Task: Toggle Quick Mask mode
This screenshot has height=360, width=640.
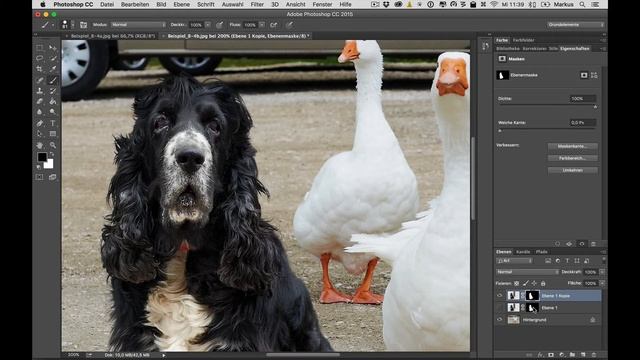Action: pos(40,177)
